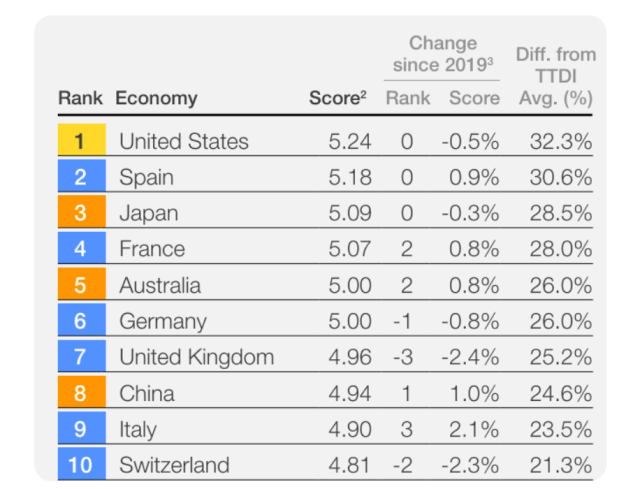Image resolution: width=640 pixels, height=489 pixels.
Task: Select the Score column header
Action: 339,98
